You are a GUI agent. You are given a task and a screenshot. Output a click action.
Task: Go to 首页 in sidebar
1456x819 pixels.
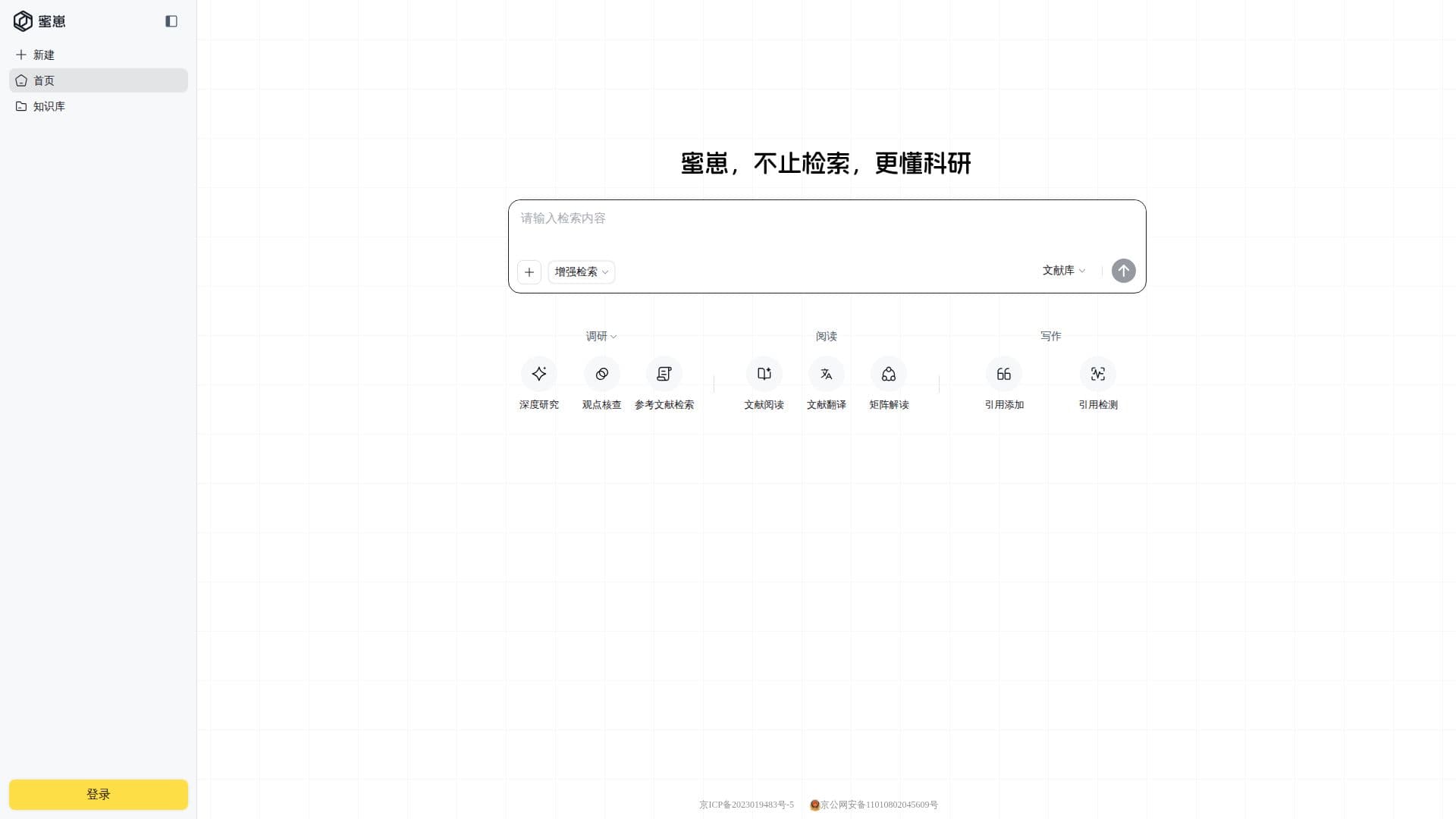(99, 80)
